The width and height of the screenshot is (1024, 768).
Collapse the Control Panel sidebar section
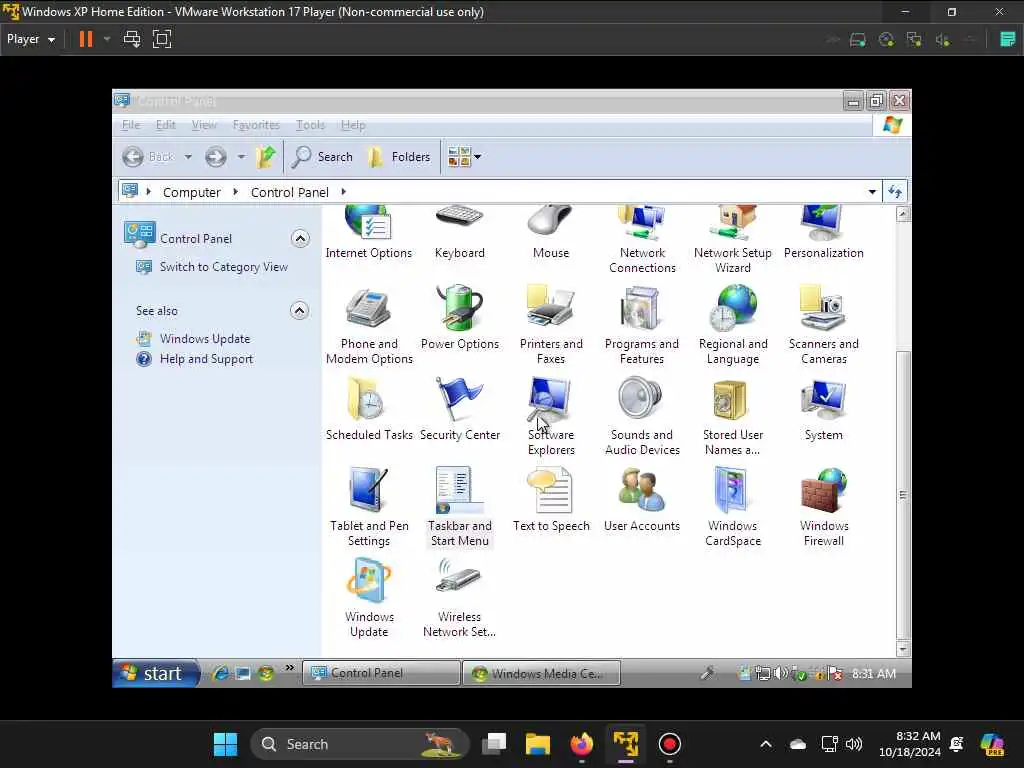[x=300, y=238]
